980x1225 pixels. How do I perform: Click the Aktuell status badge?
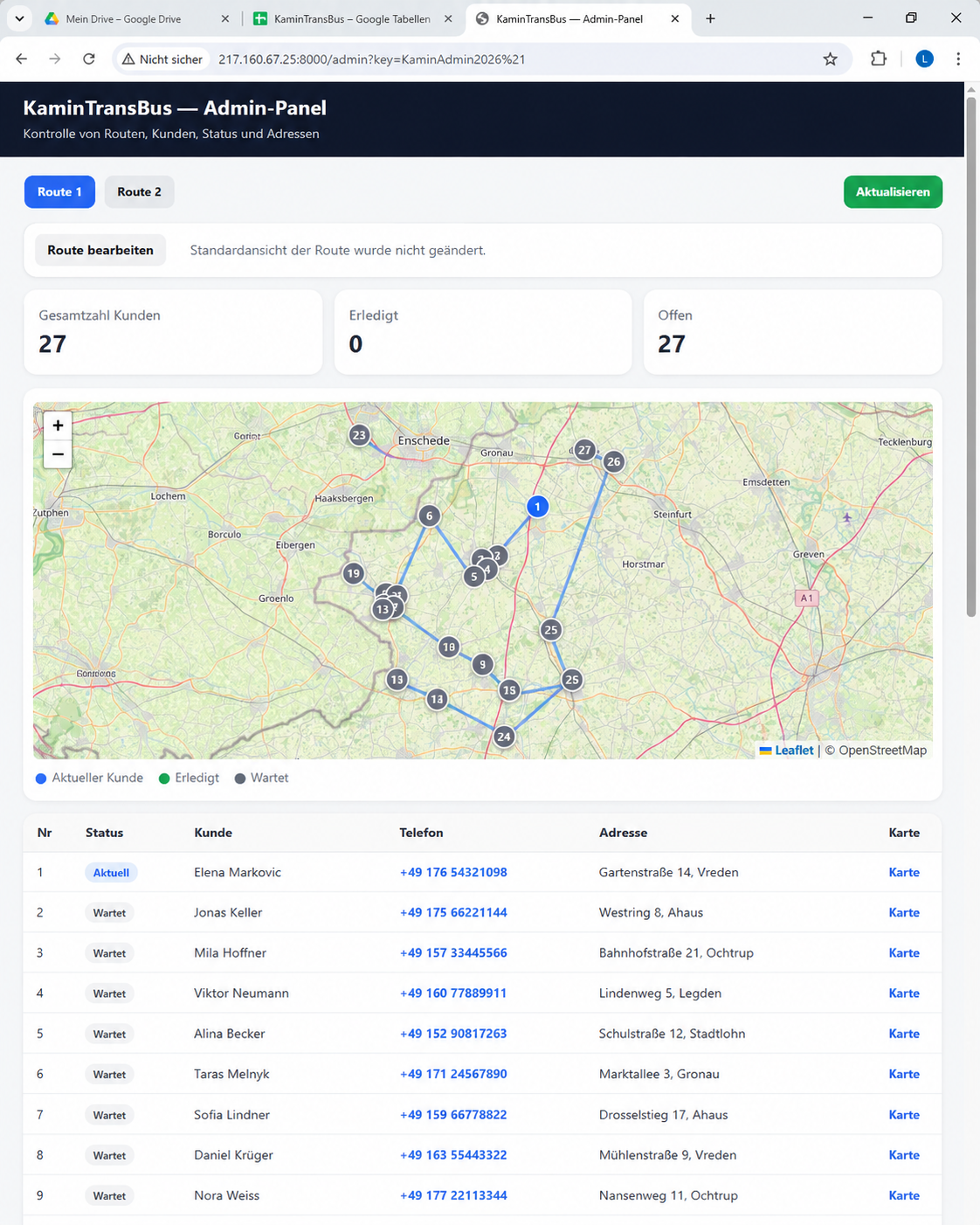(111, 872)
